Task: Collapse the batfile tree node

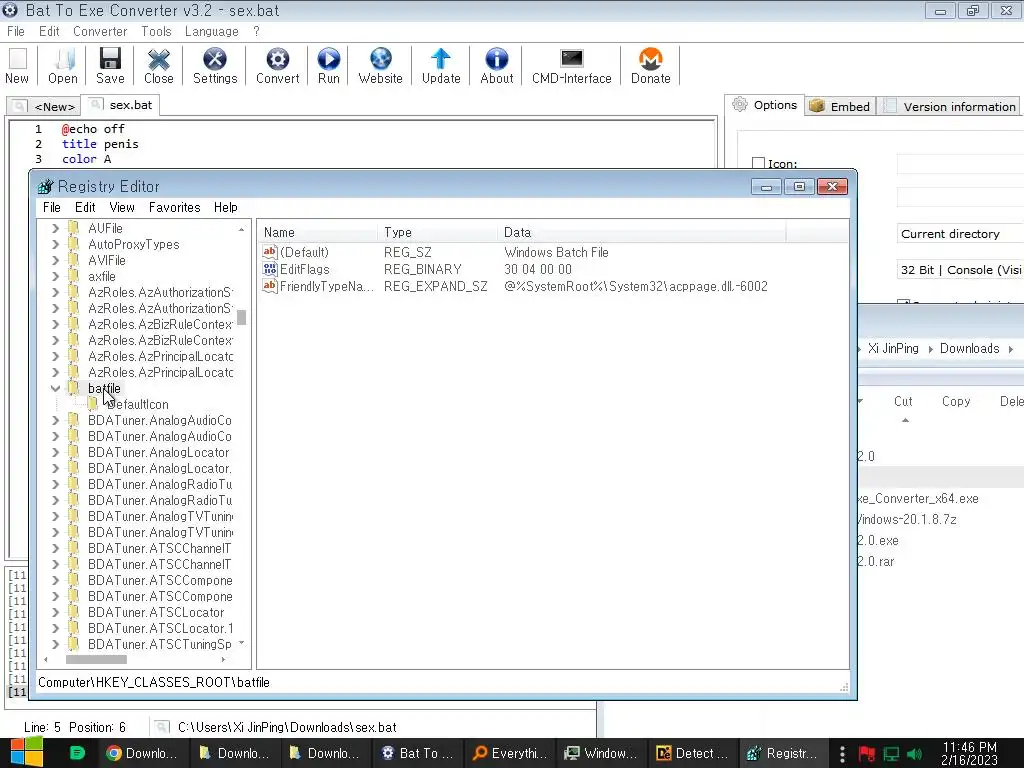Action: tap(56, 389)
